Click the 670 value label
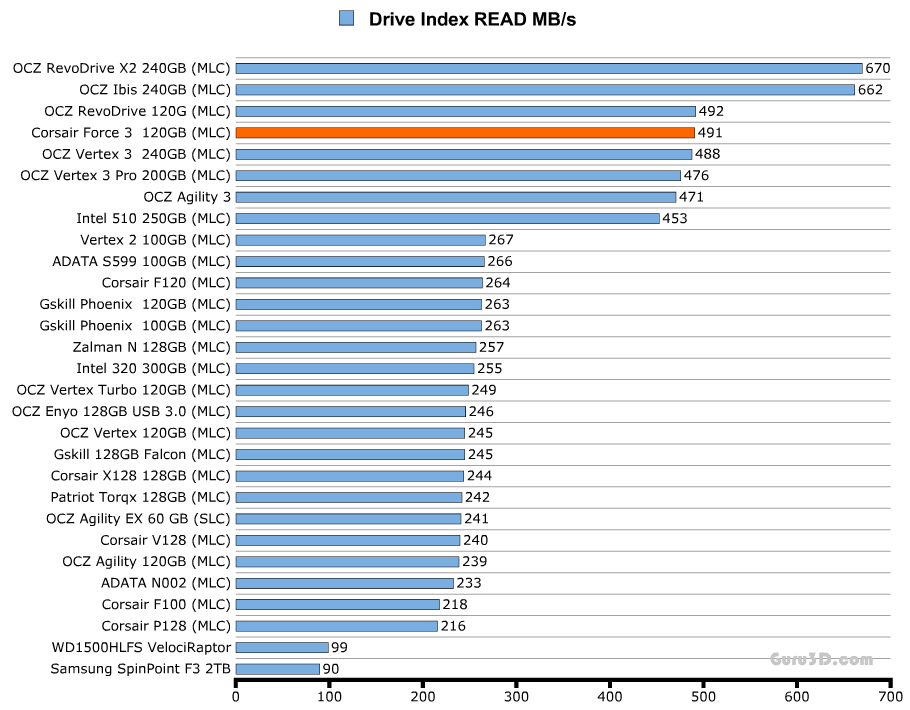 coord(878,68)
